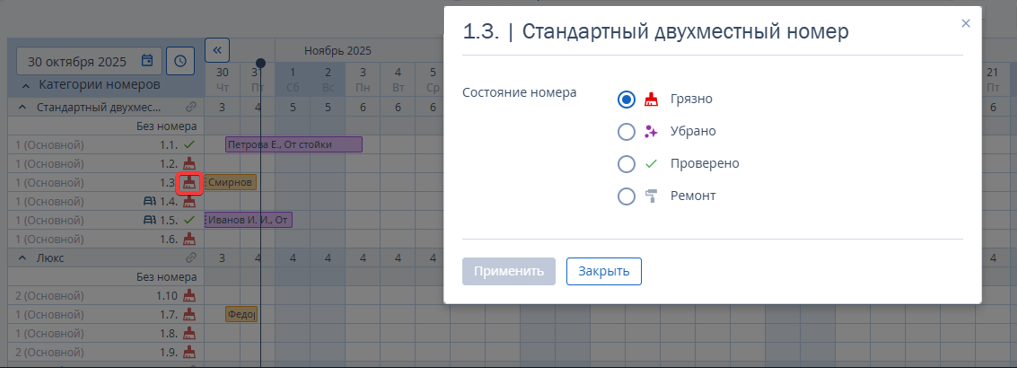Image resolution: width=1017 pixels, height=368 pixels.
Task: Click the 2 (Основной) label of room 1.10
Action: [50, 296]
